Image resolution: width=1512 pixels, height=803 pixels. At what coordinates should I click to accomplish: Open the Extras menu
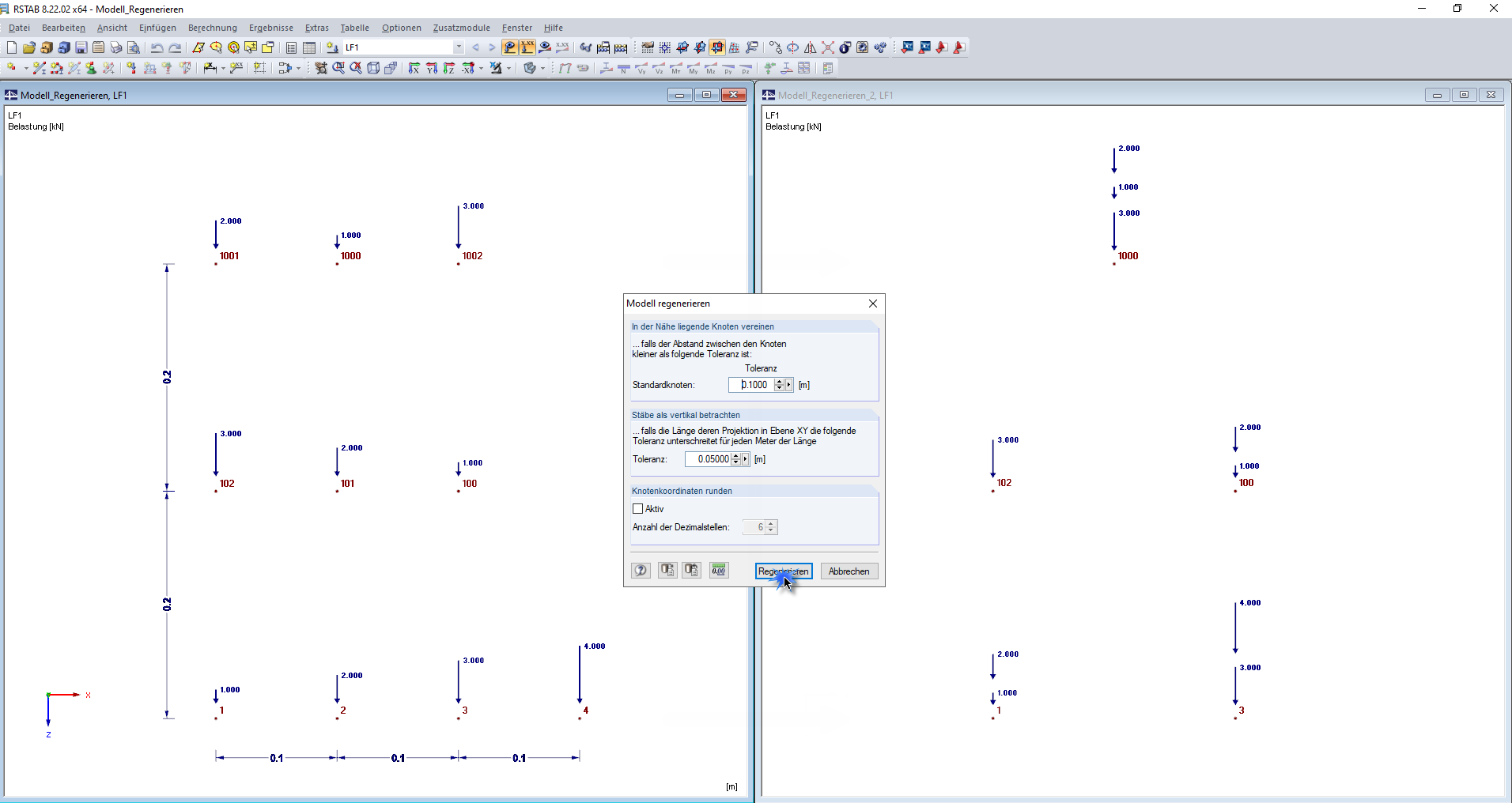(316, 28)
